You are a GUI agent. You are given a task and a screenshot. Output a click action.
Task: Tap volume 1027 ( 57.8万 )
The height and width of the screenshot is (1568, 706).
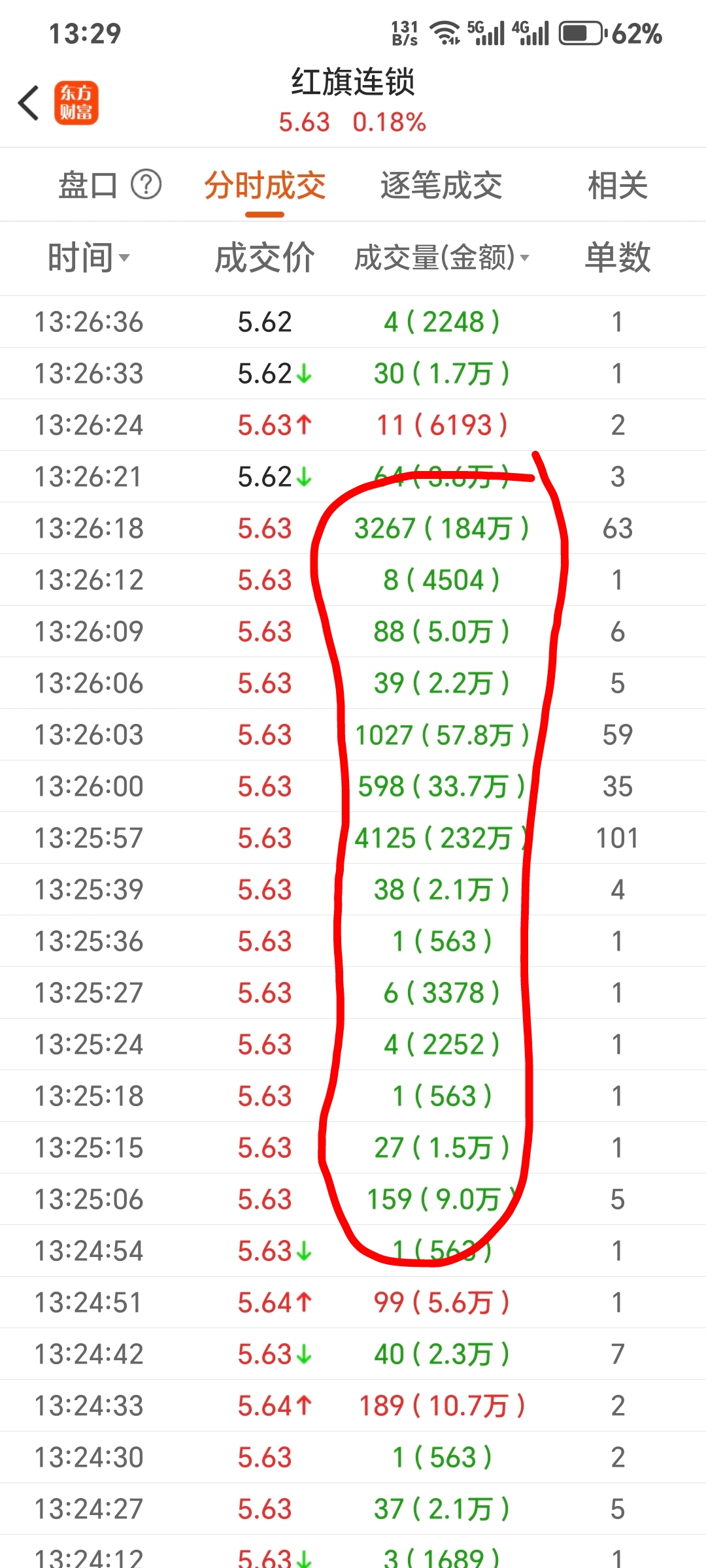pos(441,735)
